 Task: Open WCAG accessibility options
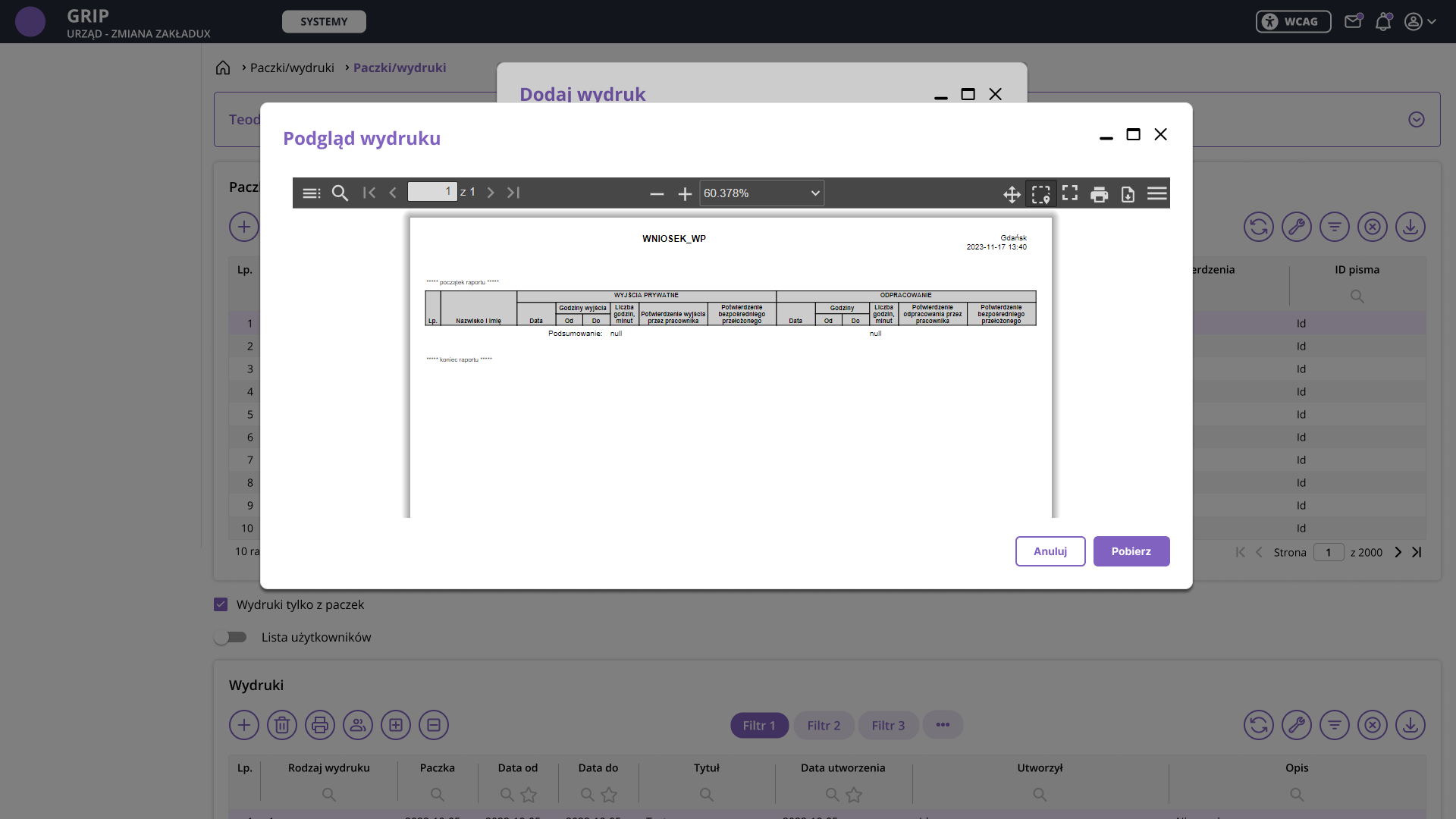point(1294,22)
